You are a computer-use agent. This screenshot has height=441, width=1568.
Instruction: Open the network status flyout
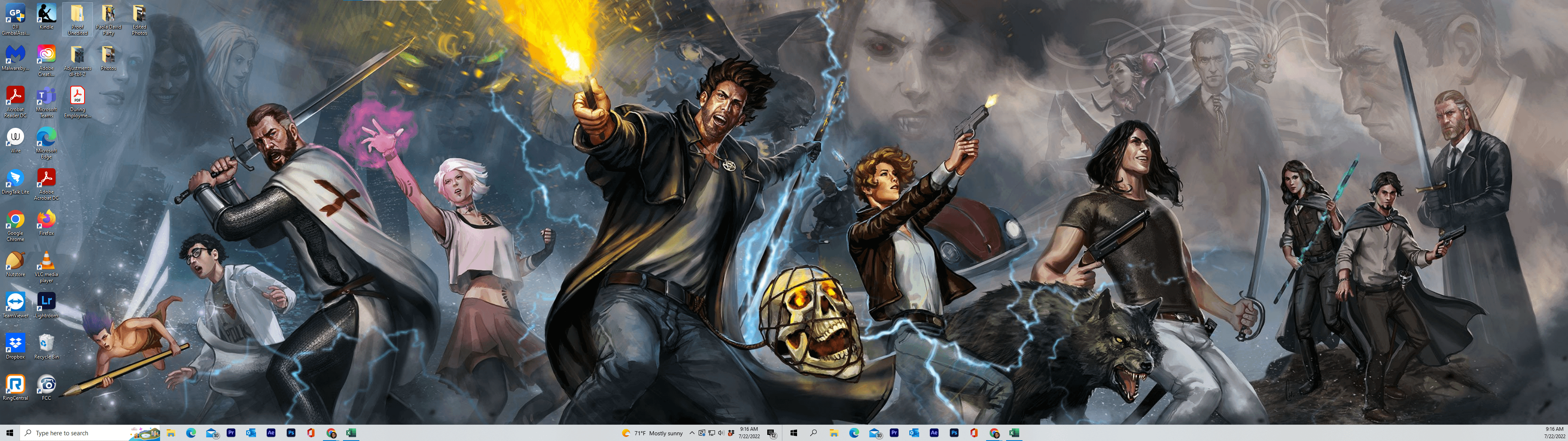click(x=712, y=433)
